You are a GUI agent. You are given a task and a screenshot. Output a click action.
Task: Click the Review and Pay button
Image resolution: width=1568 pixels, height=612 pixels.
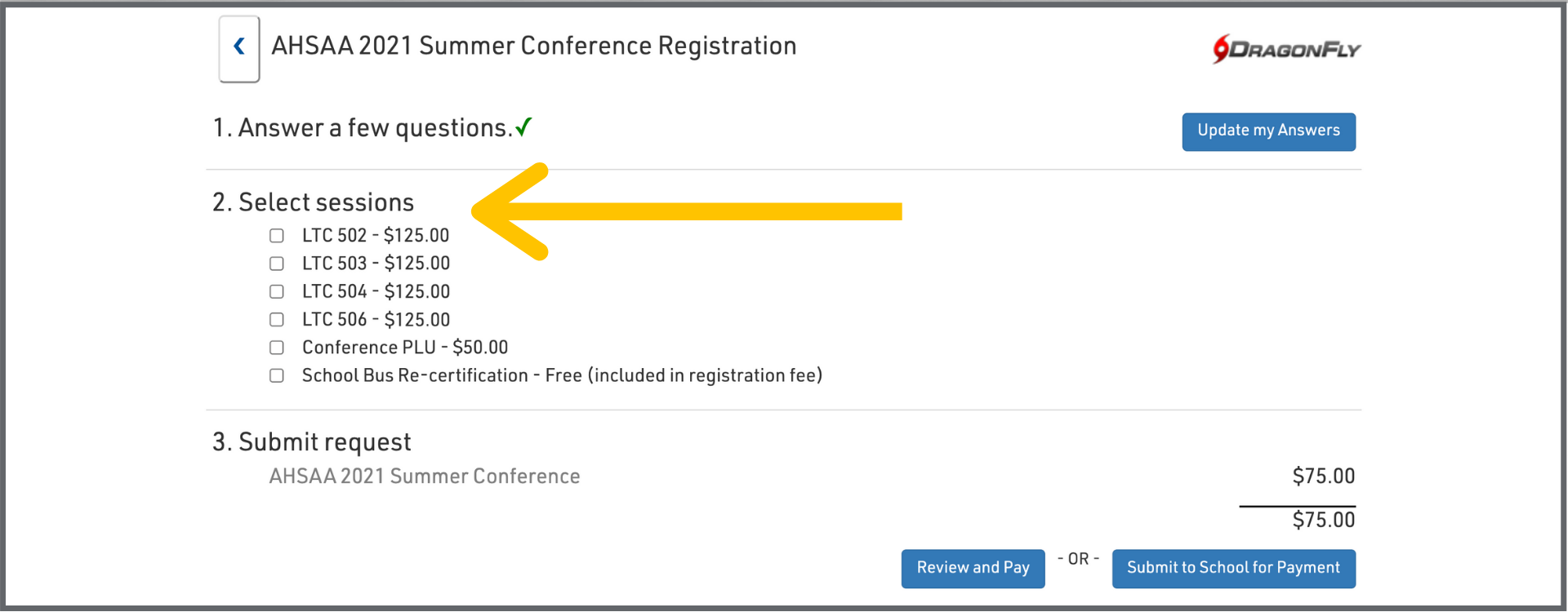[x=973, y=568]
